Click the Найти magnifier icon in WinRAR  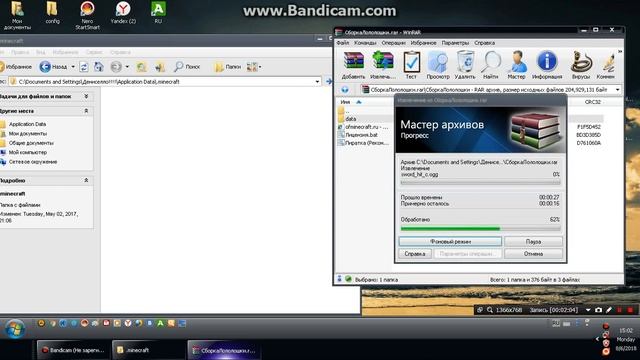click(491, 65)
